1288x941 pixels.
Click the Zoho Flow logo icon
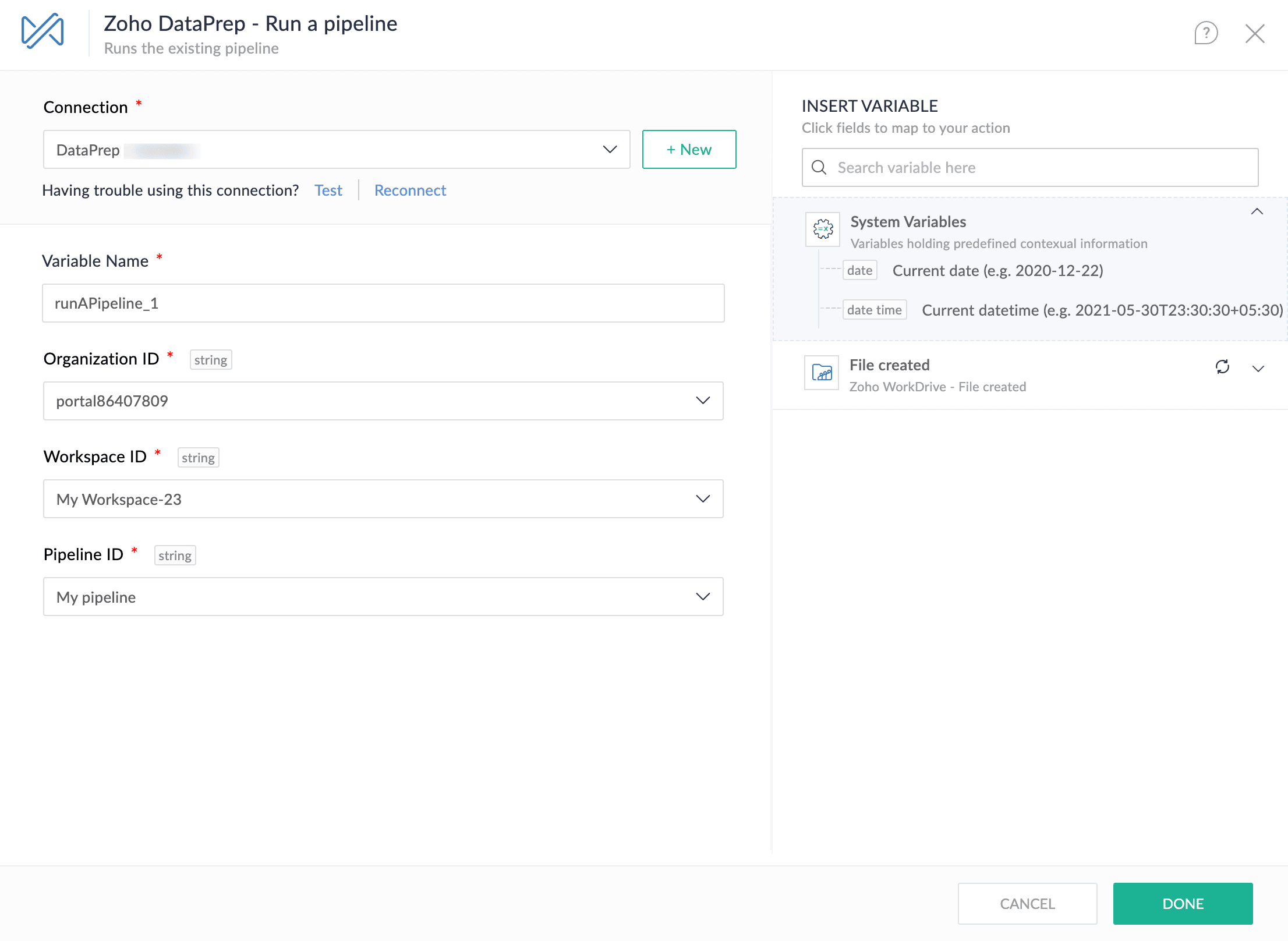(x=43, y=31)
